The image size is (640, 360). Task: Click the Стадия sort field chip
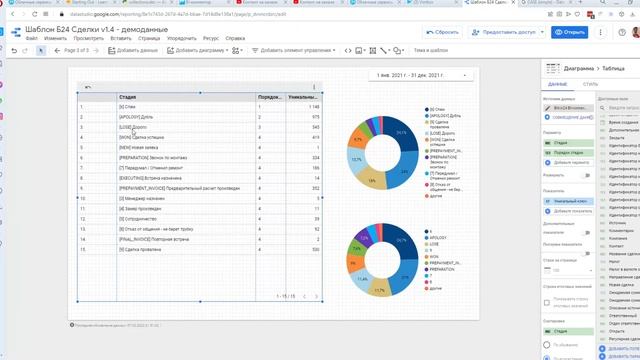[568, 331]
